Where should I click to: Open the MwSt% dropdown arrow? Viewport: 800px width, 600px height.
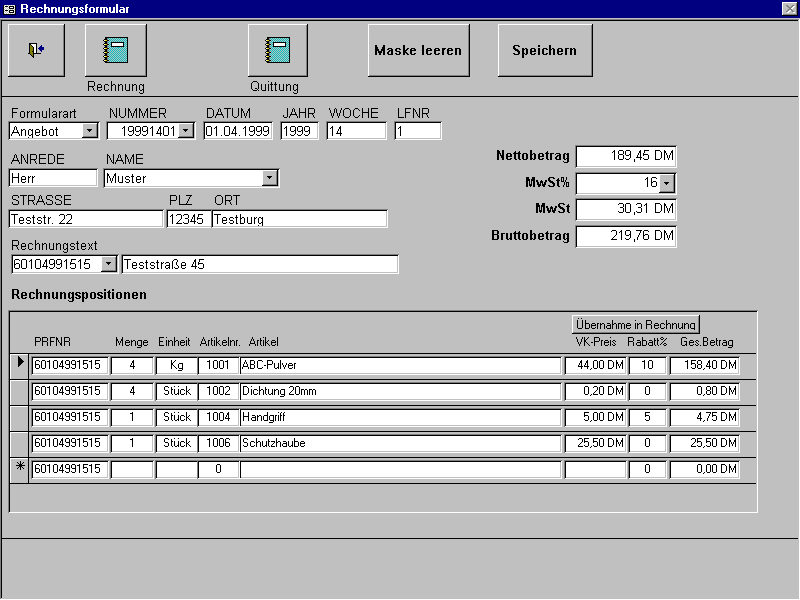click(x=667, y=183)
